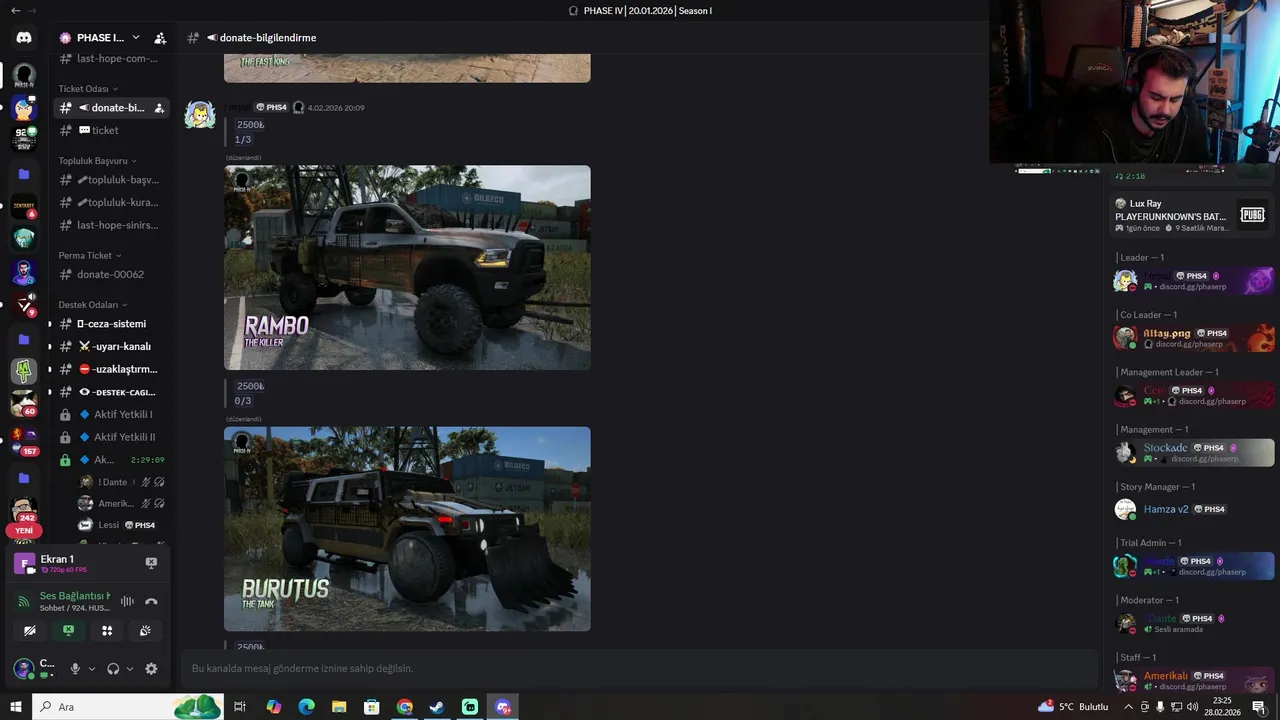This screenshot has width=1280, height=720.
Task: Select Aktif Yetkili I voice channel
Action: click(110, 414)
